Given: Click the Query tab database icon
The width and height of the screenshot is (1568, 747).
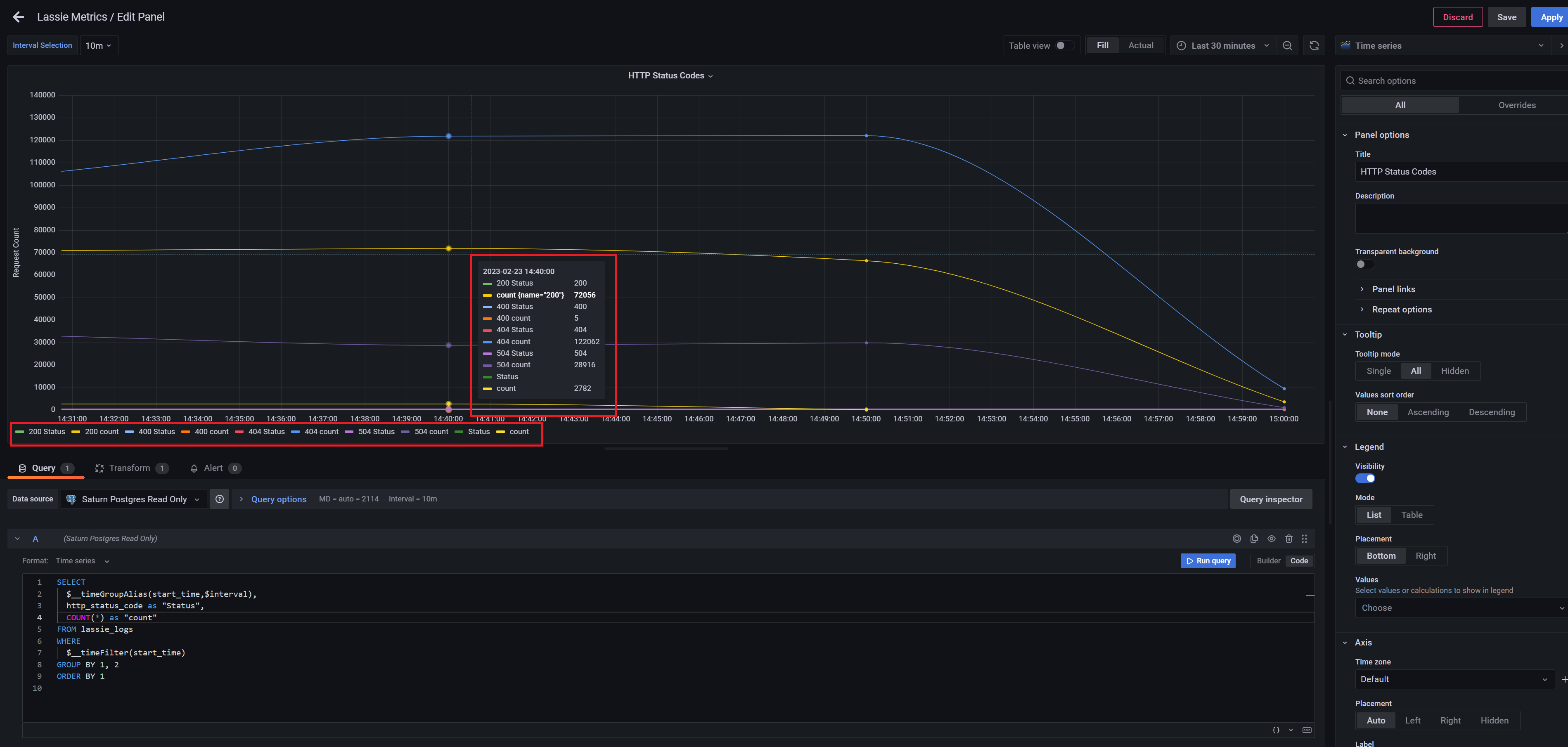Looking at the screenshot, I should tap(23, 468).
